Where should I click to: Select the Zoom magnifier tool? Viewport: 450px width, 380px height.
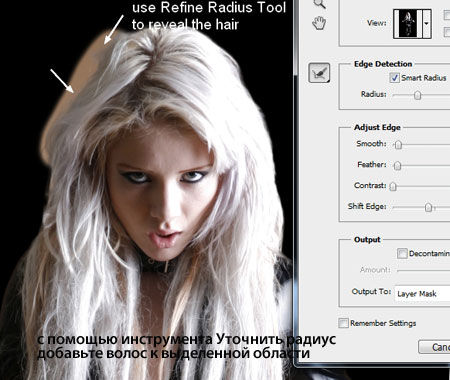click(319, 3)
